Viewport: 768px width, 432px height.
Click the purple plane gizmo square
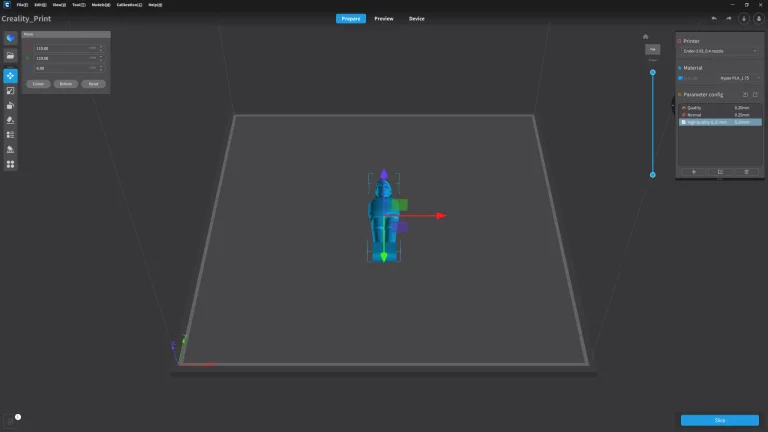point(400,227)
